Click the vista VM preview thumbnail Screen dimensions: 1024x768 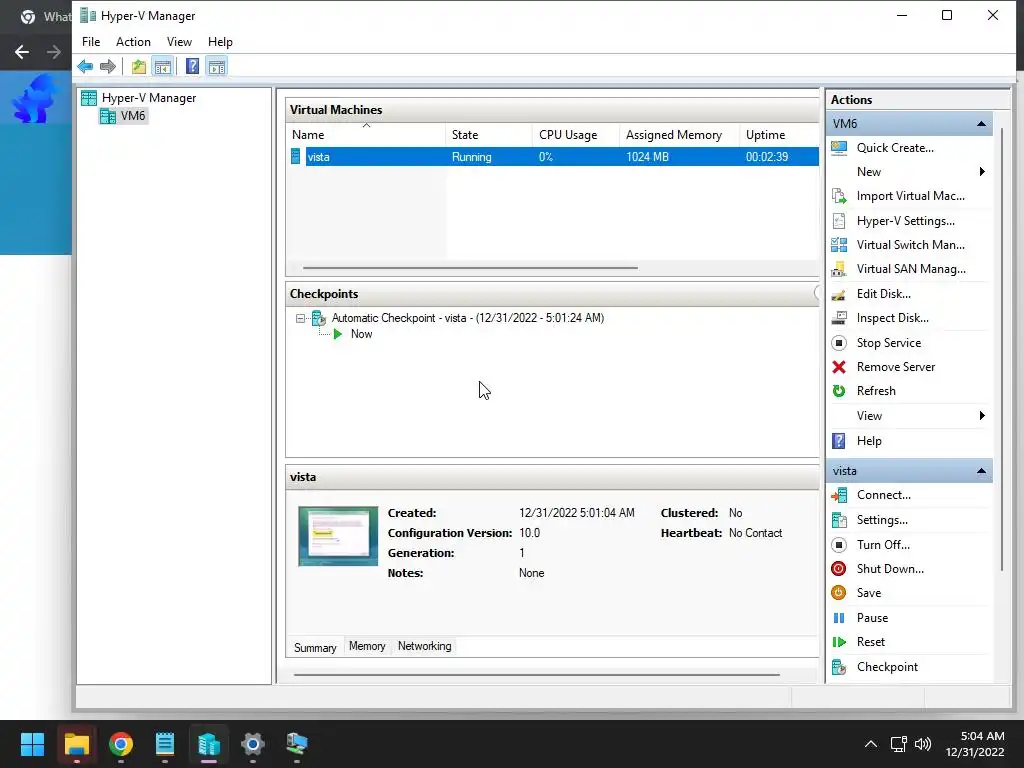[x=338, y=536]
